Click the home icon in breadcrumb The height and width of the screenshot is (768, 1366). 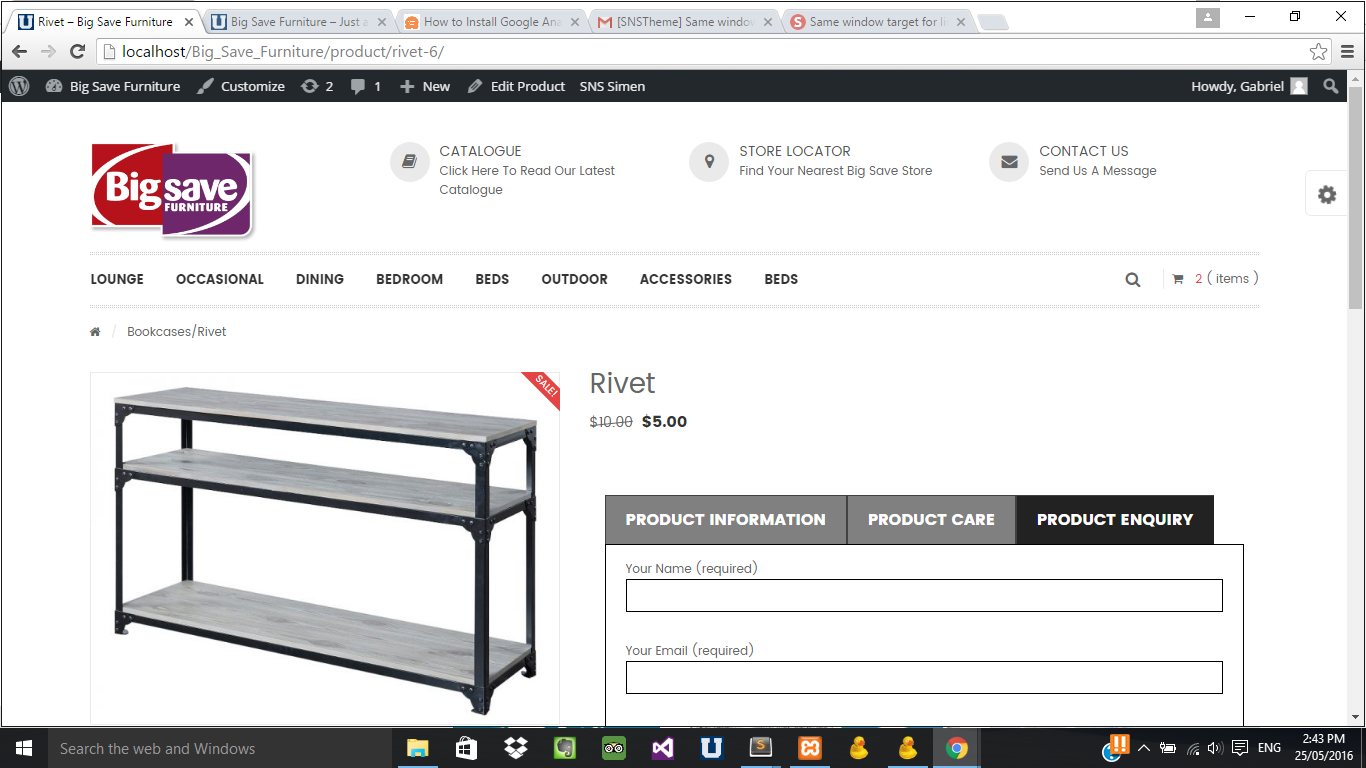click(95, 332)
